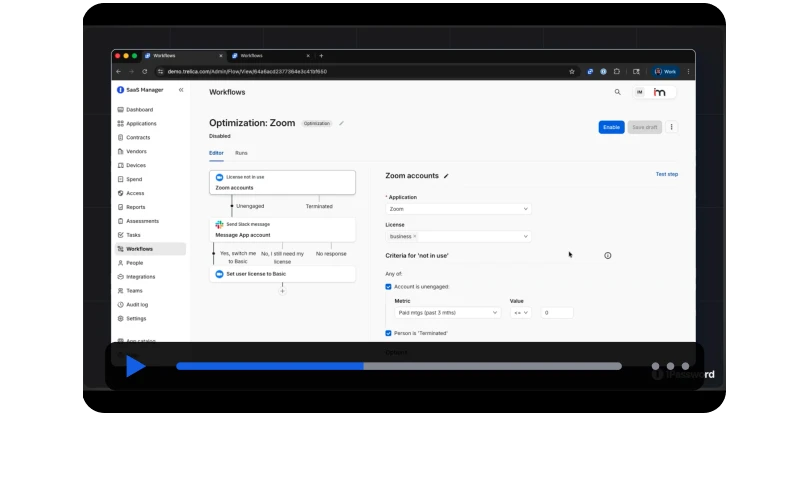Image resolution: width=810 pixels, height=504 pixels.
Task: Toggle Person is 'Terminated' checkbox
Action: pos(388,333)
